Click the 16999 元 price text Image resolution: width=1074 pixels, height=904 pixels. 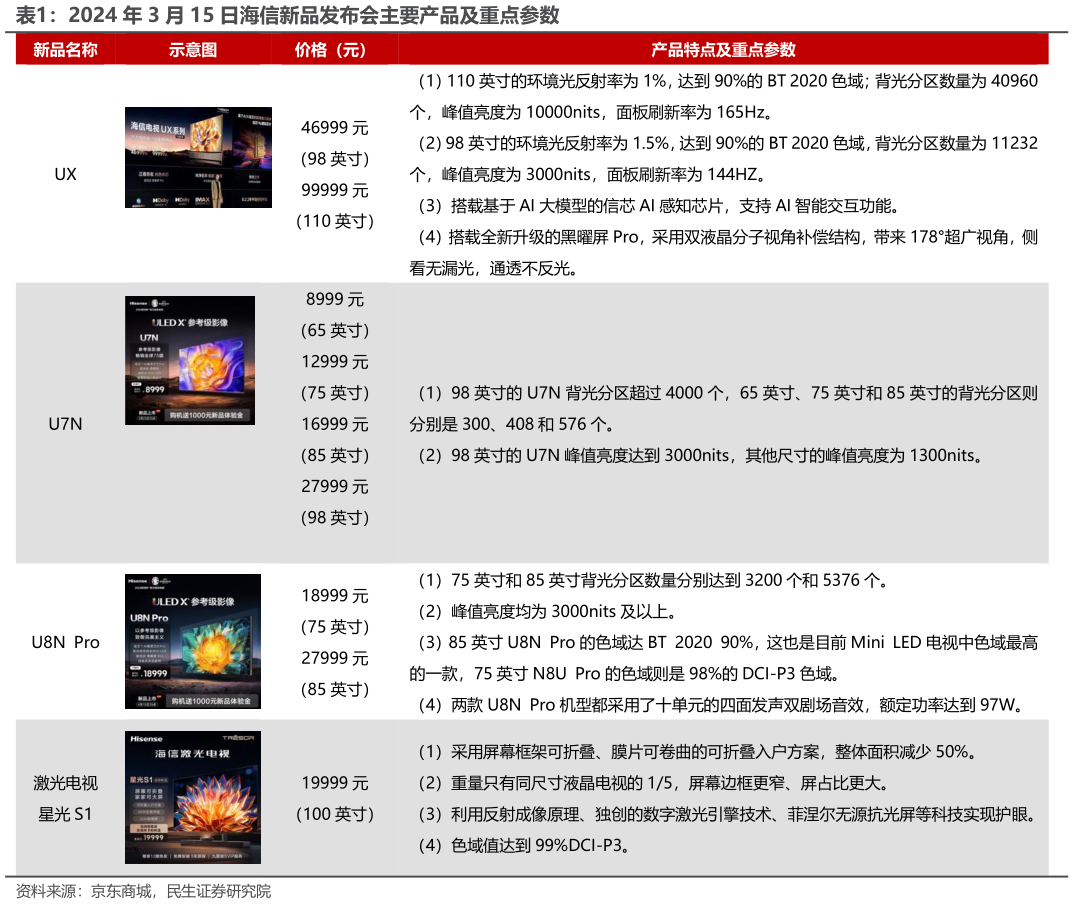(x=335, y=425)
